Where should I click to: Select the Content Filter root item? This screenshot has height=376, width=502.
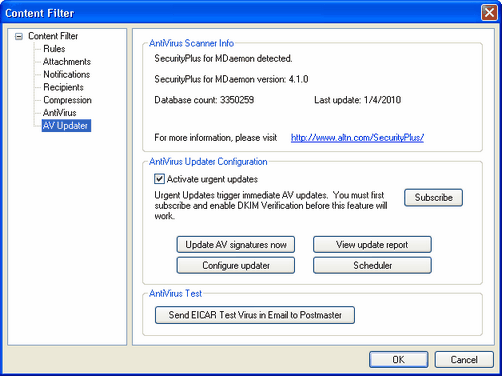[x=53, y=36]
